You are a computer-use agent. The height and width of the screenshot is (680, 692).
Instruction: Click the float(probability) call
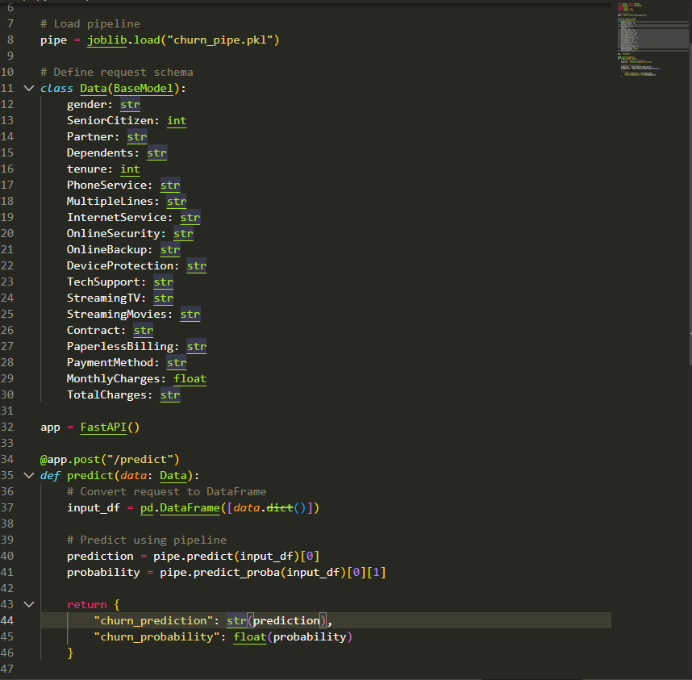coord(293,637)
